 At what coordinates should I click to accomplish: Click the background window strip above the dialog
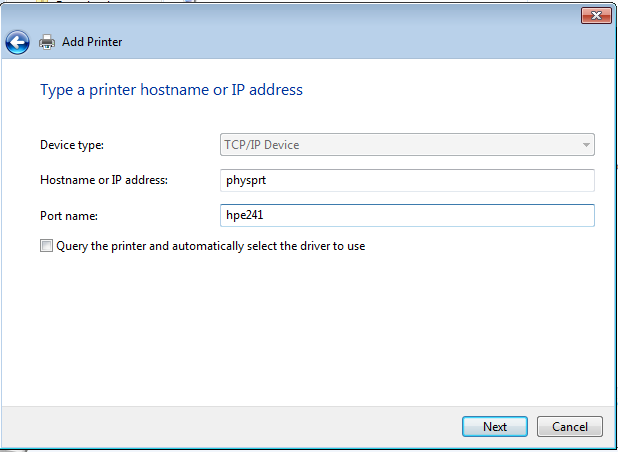pyautogui.click(x=300, y=2)
